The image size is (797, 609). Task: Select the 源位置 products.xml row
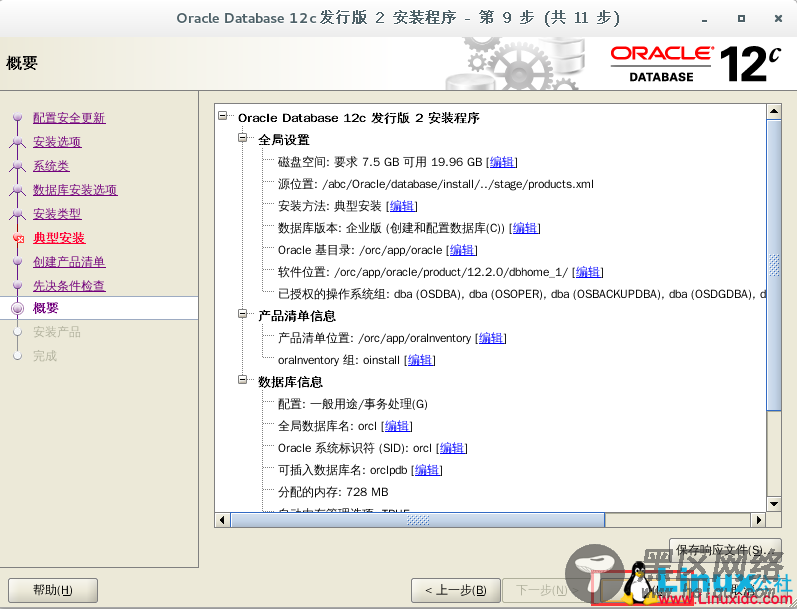[436, 185]
